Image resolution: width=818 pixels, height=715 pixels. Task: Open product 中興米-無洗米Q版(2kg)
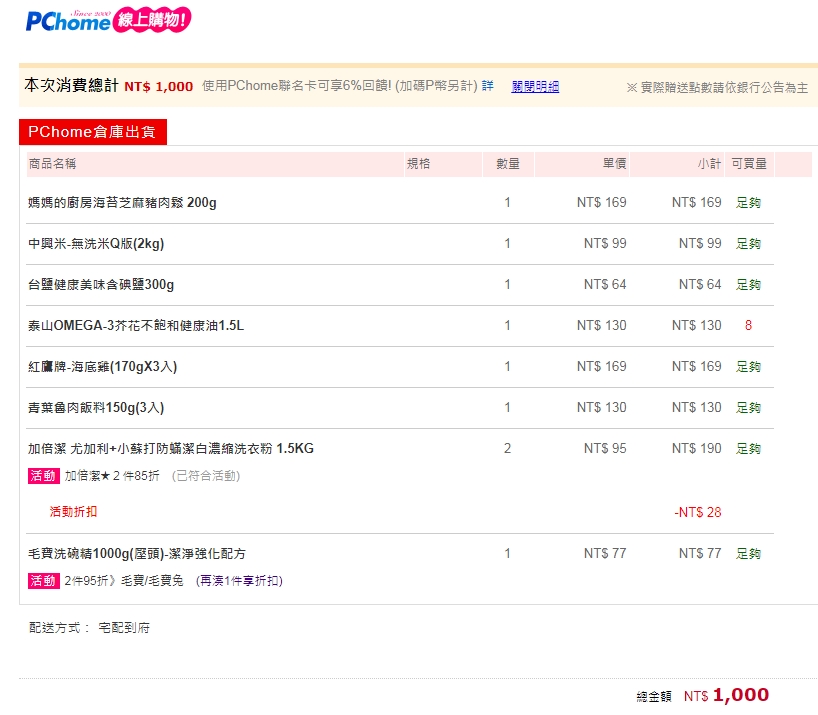pyautogui.click(x=96, y=244)
